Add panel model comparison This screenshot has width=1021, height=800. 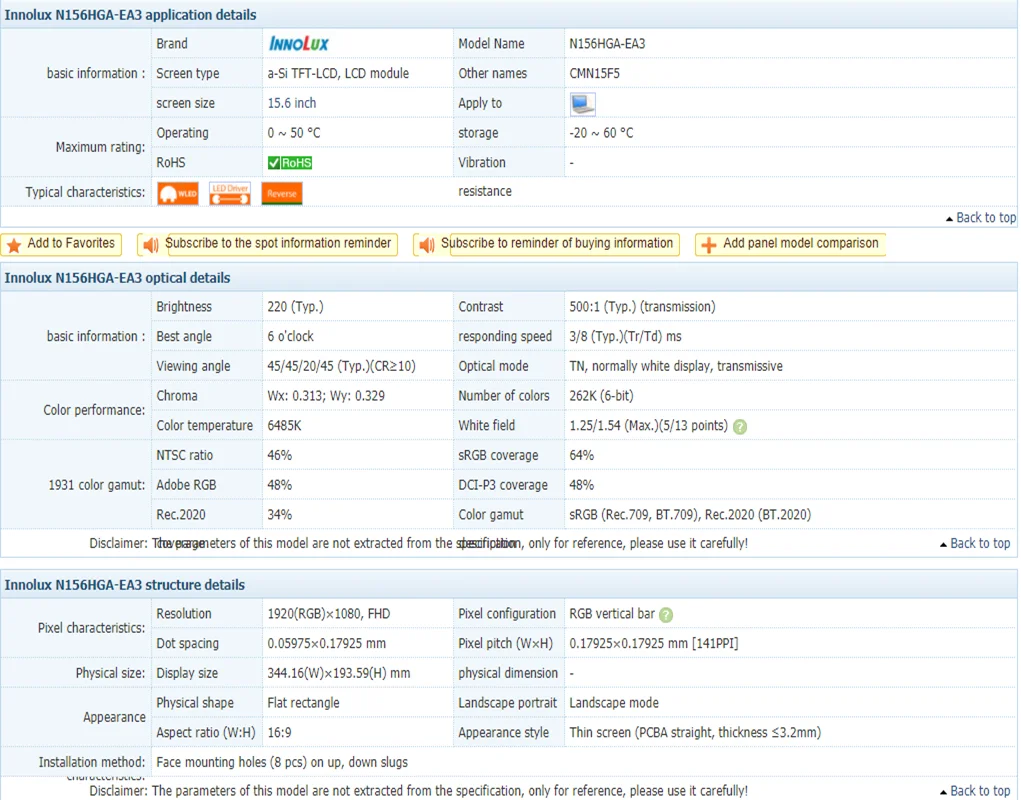coord(790,244)
